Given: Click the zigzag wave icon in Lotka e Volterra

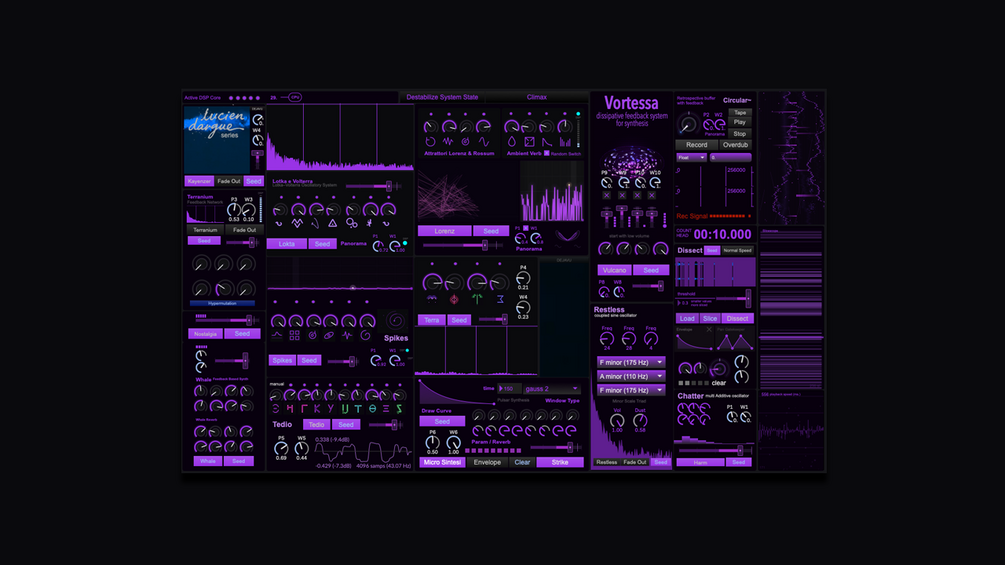Looking at the screenshot, I should (297, 224).
